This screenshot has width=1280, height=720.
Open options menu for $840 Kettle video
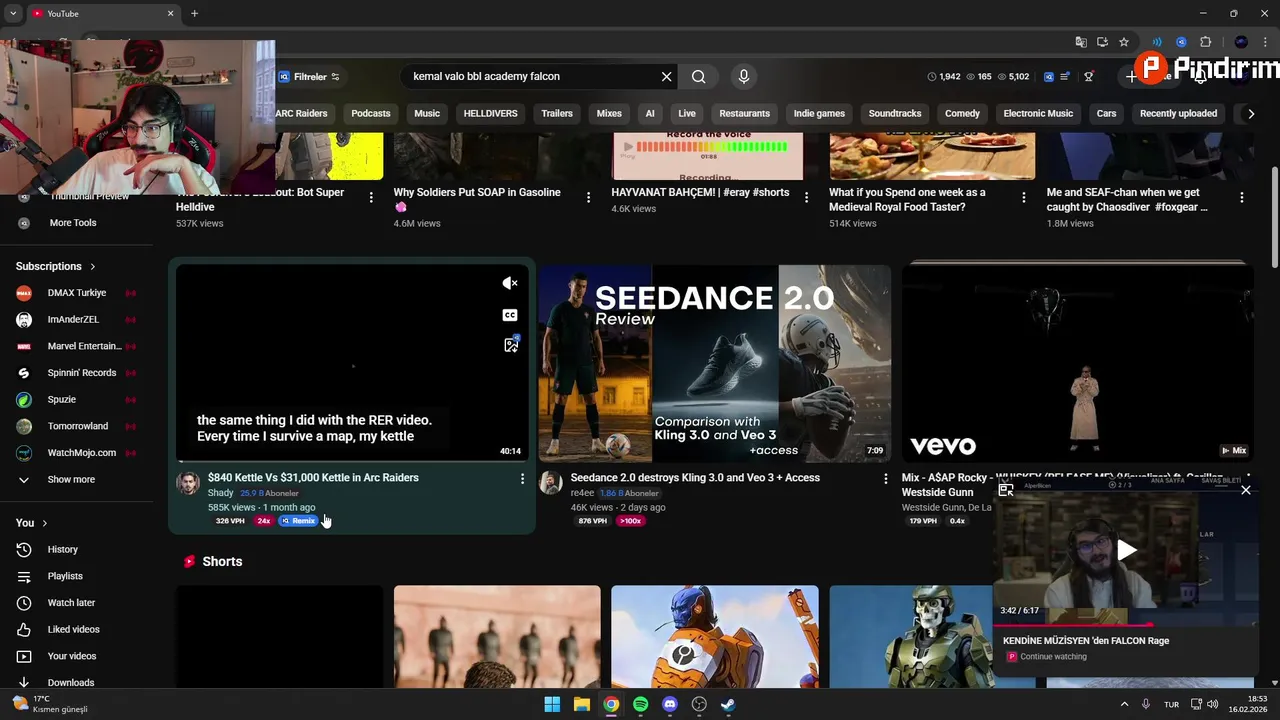coord(522,479)
